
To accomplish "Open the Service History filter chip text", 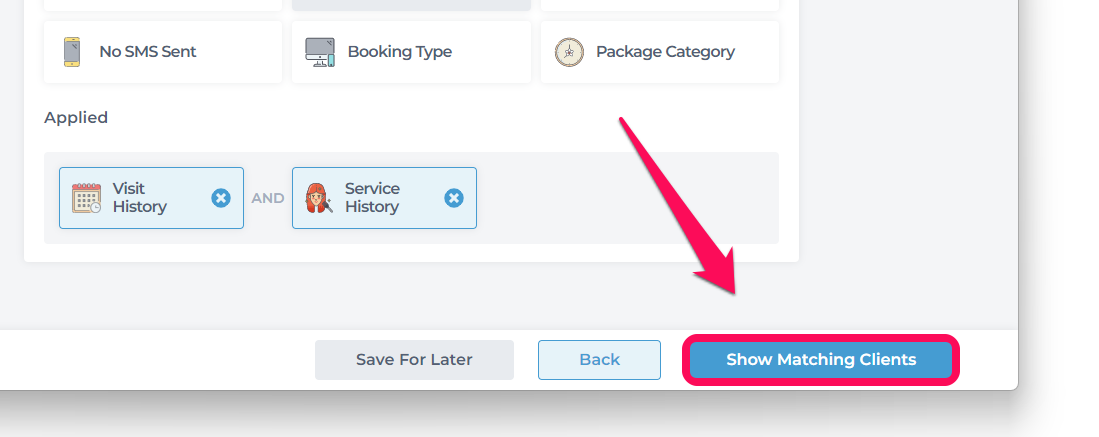I will point(372,198).
